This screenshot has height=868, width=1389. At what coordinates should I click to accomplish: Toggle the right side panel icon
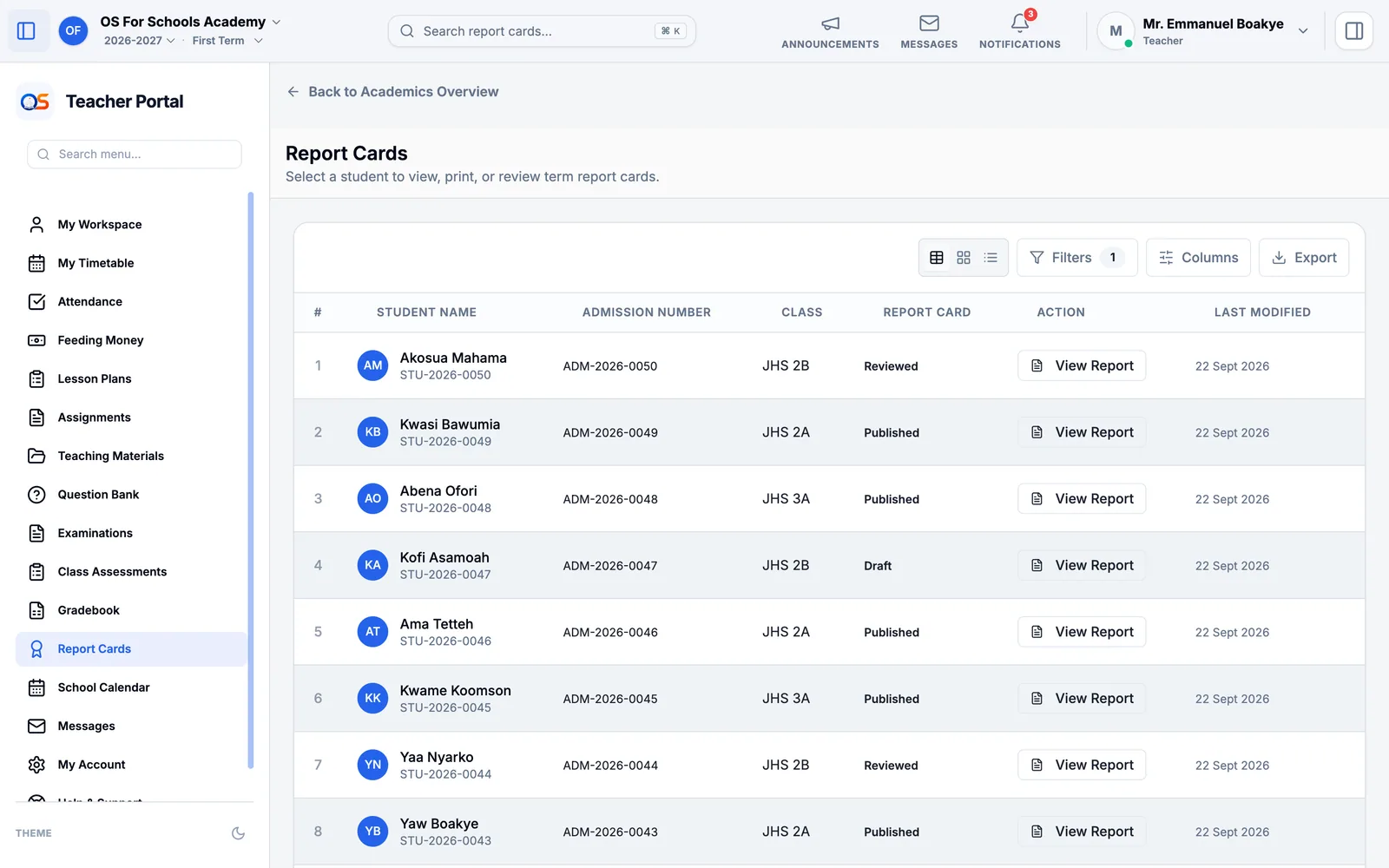pyautogui.click(x=1353, y=31)
